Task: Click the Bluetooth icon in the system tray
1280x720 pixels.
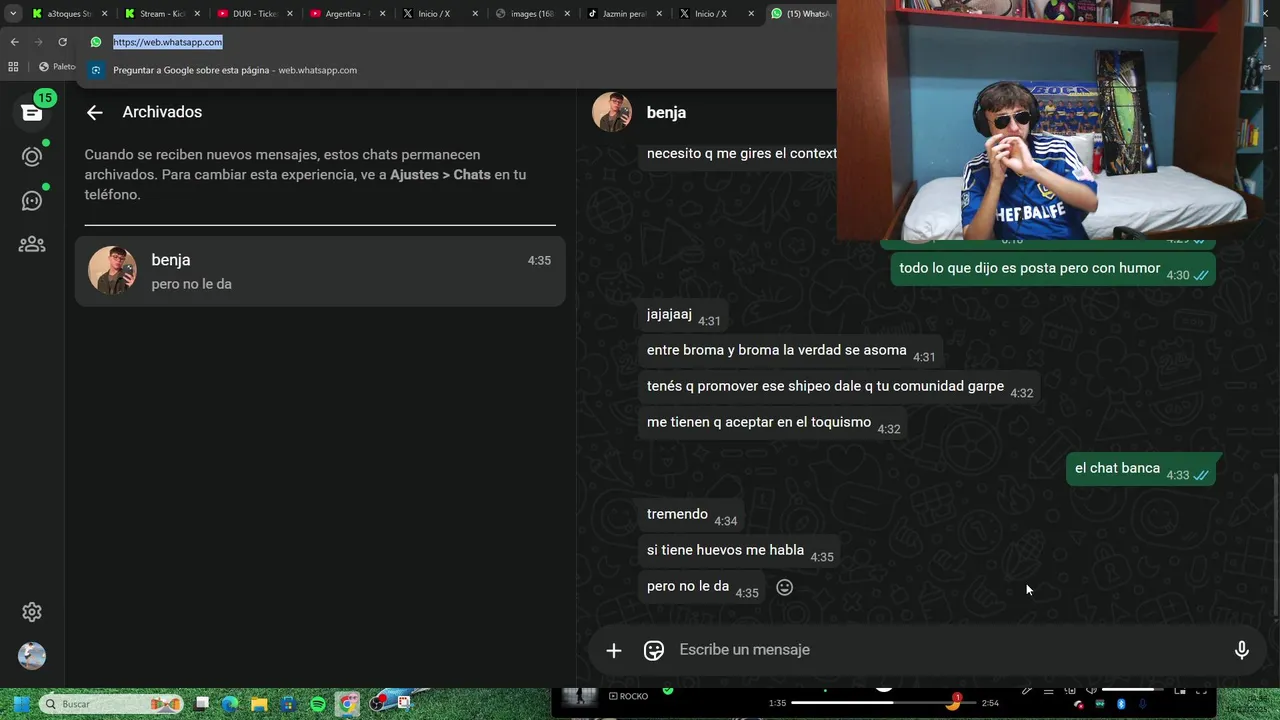Action: pyautogui.click(x=1121, y=704)
